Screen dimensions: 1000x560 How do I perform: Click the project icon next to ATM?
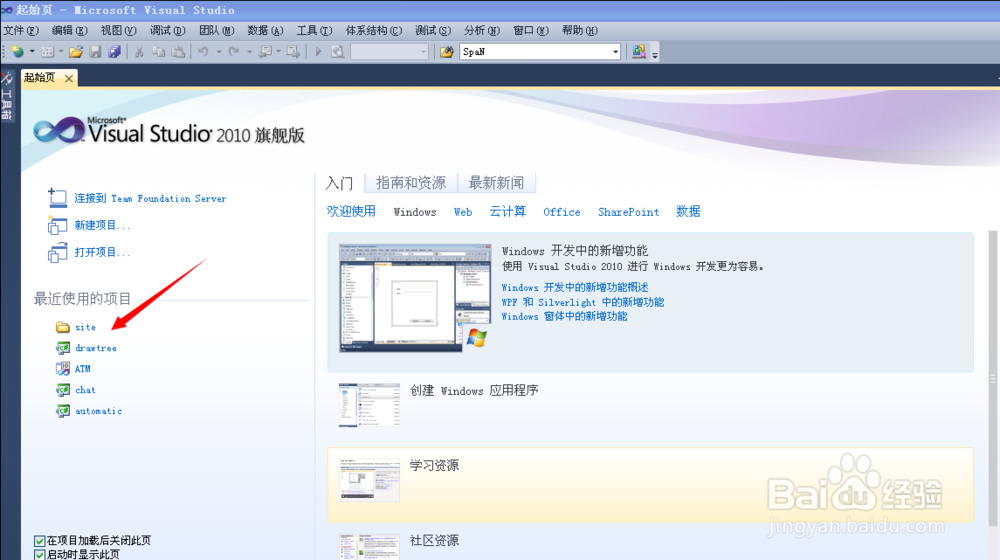click(62, 369)
